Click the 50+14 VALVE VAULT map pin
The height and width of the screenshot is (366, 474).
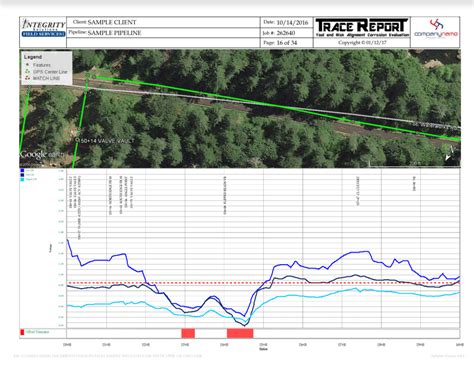tap(77, 141)
